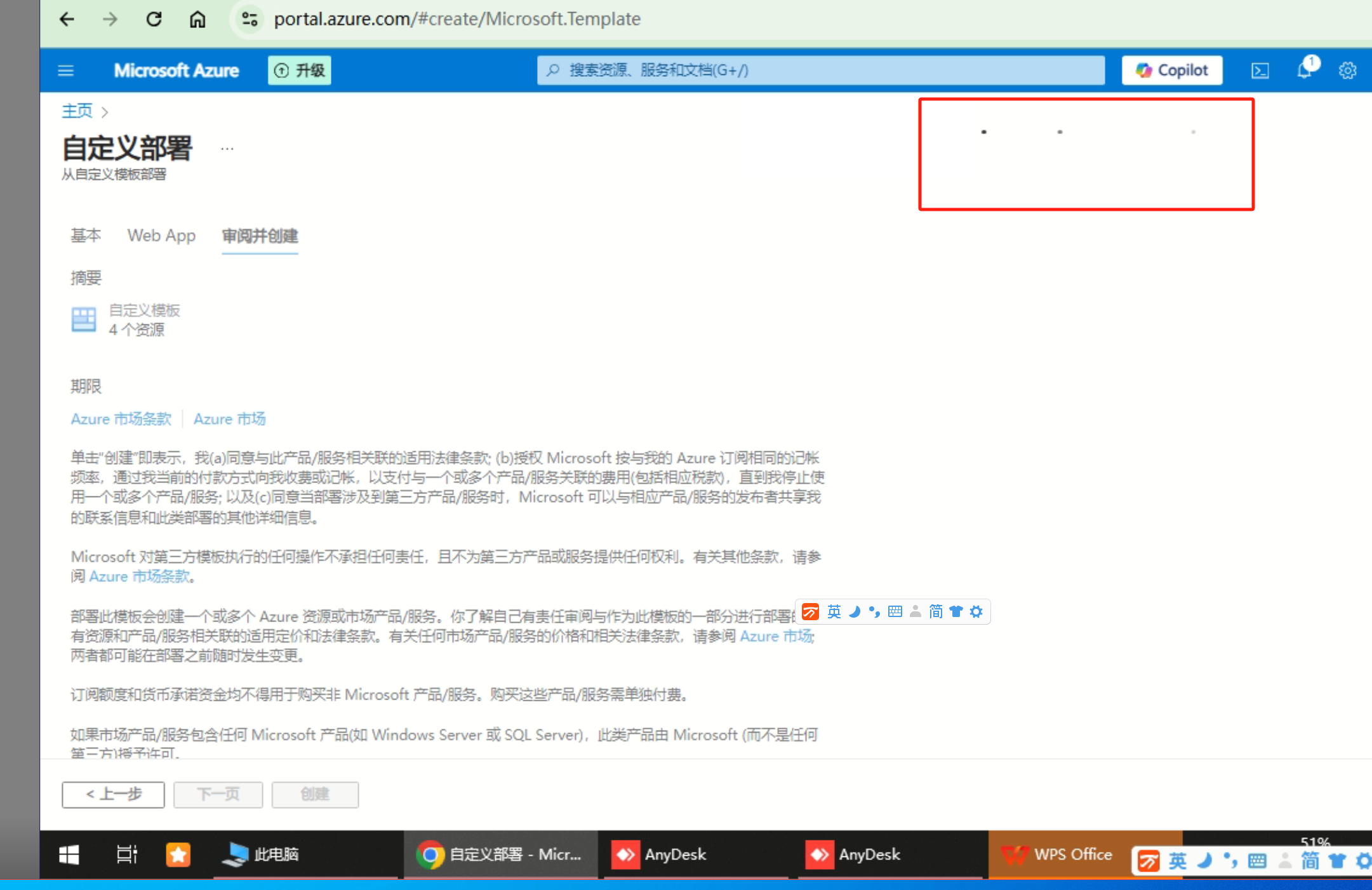Click the Copilot button
The width and height of the screenshot is (1372, 890).
tap(1171, 70)
